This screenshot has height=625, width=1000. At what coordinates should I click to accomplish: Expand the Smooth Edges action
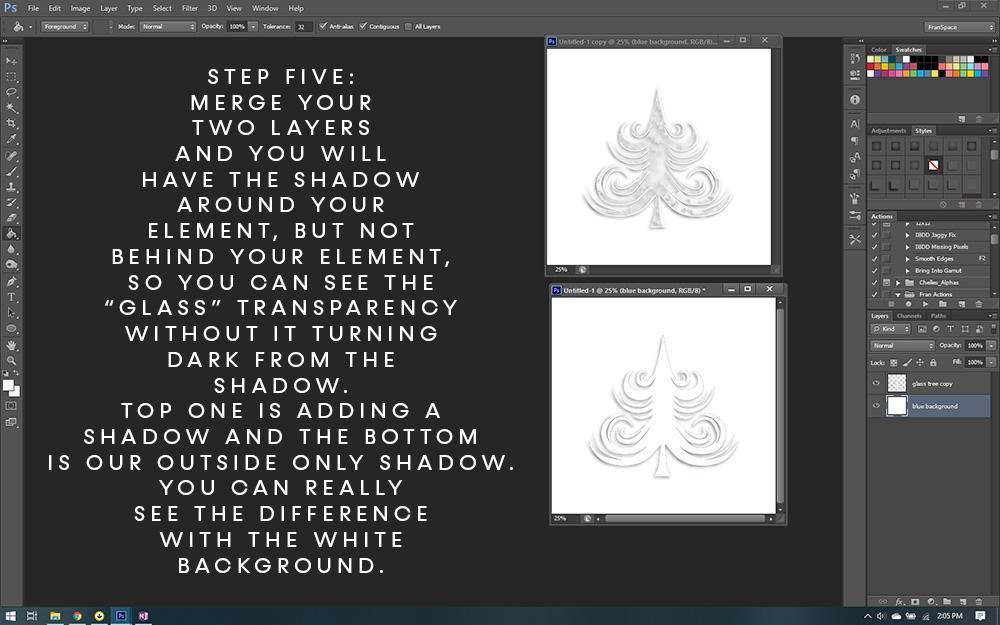[x=908, y=259]
